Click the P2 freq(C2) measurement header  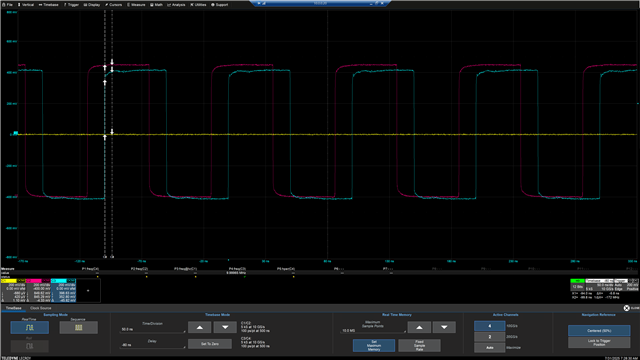point(139,269)
